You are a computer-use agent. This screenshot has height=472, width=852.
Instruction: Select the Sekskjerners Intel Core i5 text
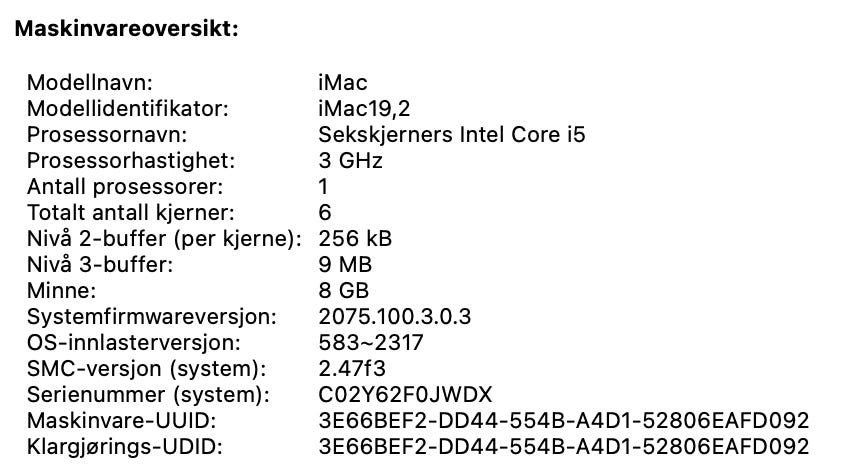point(452,135)
